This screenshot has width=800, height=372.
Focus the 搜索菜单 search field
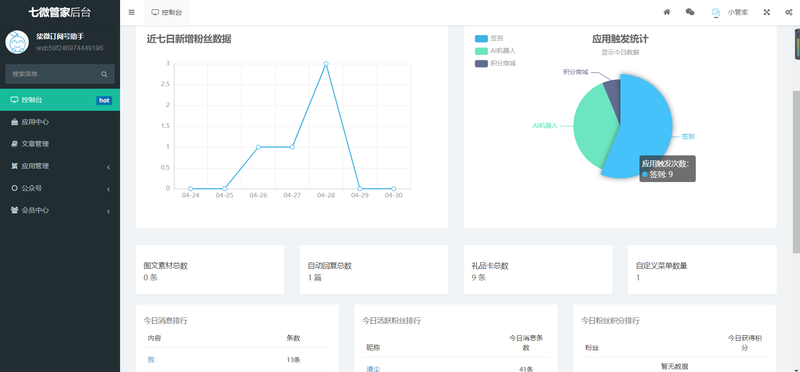[x=54, y=74]
